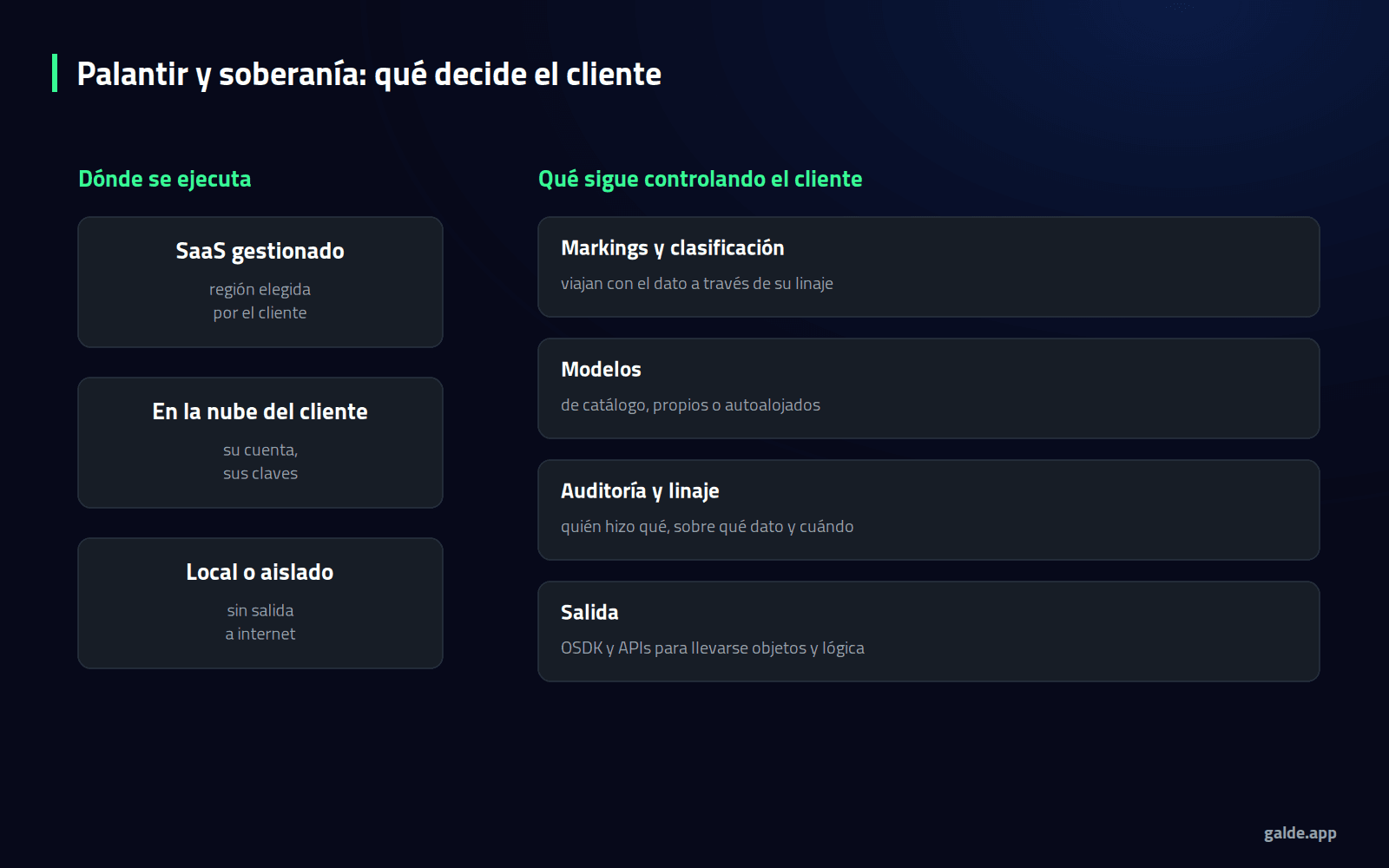Click the 'su cuenta, sus claves' text
Screen dimensions: 1389x868
260,462
